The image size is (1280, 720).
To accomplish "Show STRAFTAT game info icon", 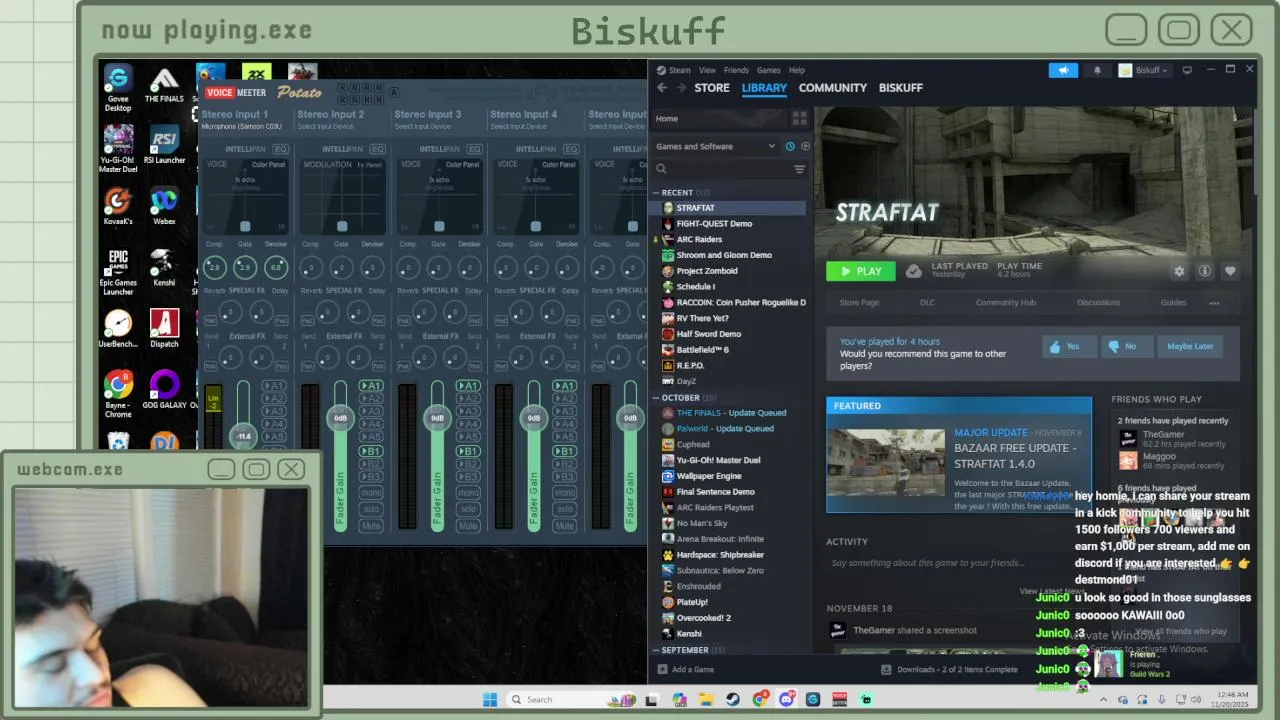I will tap(1205, 271).
